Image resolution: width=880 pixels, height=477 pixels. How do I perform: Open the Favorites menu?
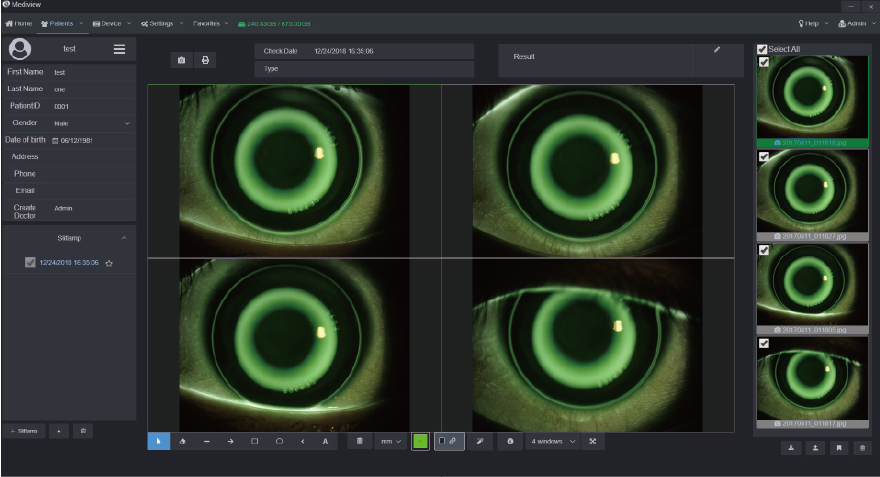[206, 24]
